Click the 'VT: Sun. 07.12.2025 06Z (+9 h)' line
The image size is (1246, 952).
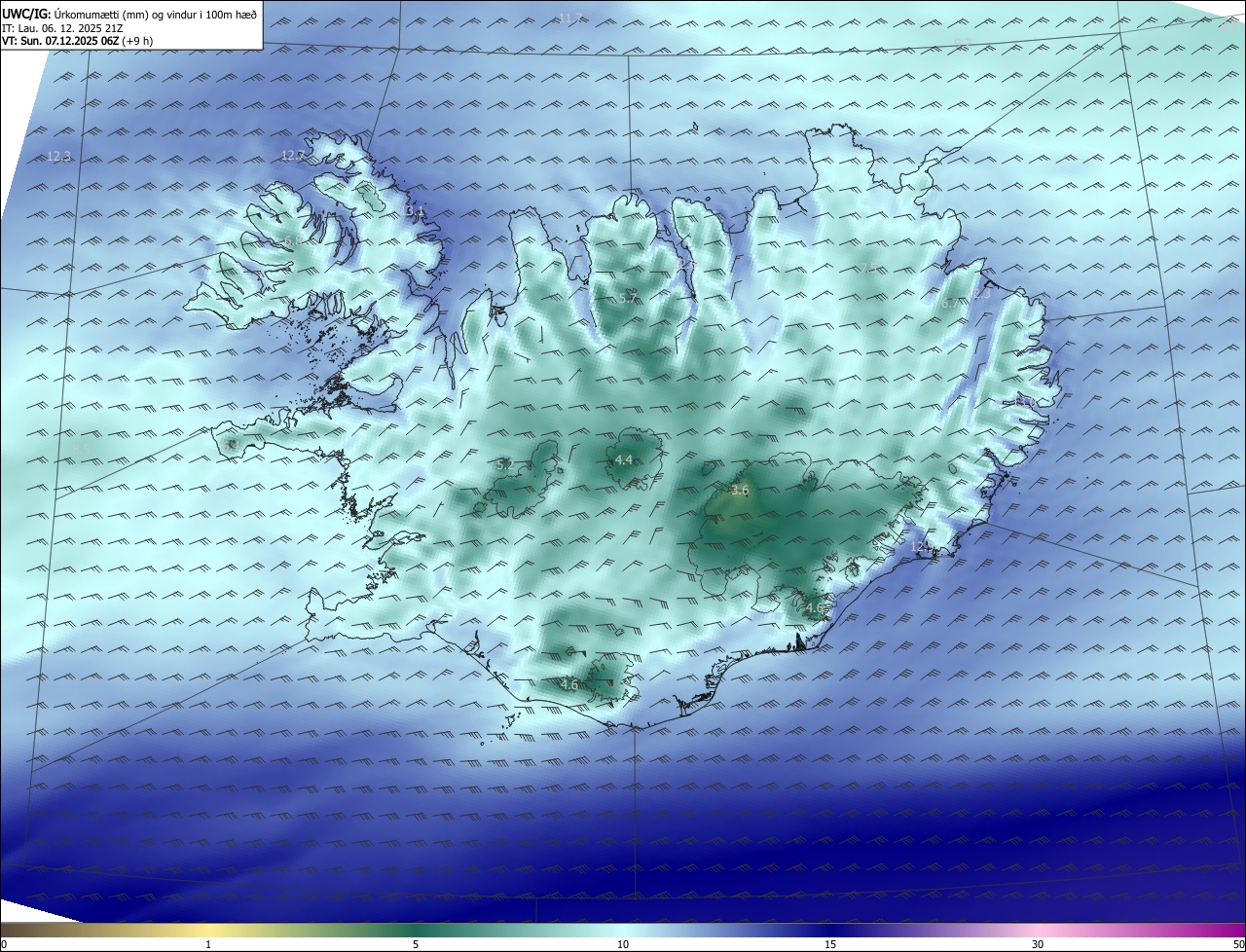77,41
